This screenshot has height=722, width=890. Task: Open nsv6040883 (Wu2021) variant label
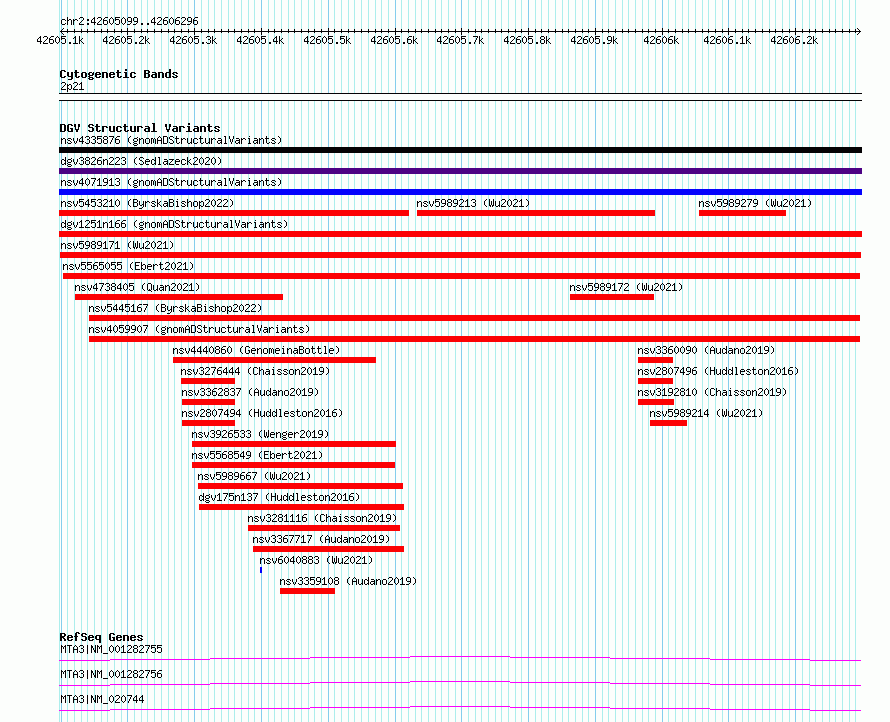tap(316, 560)
